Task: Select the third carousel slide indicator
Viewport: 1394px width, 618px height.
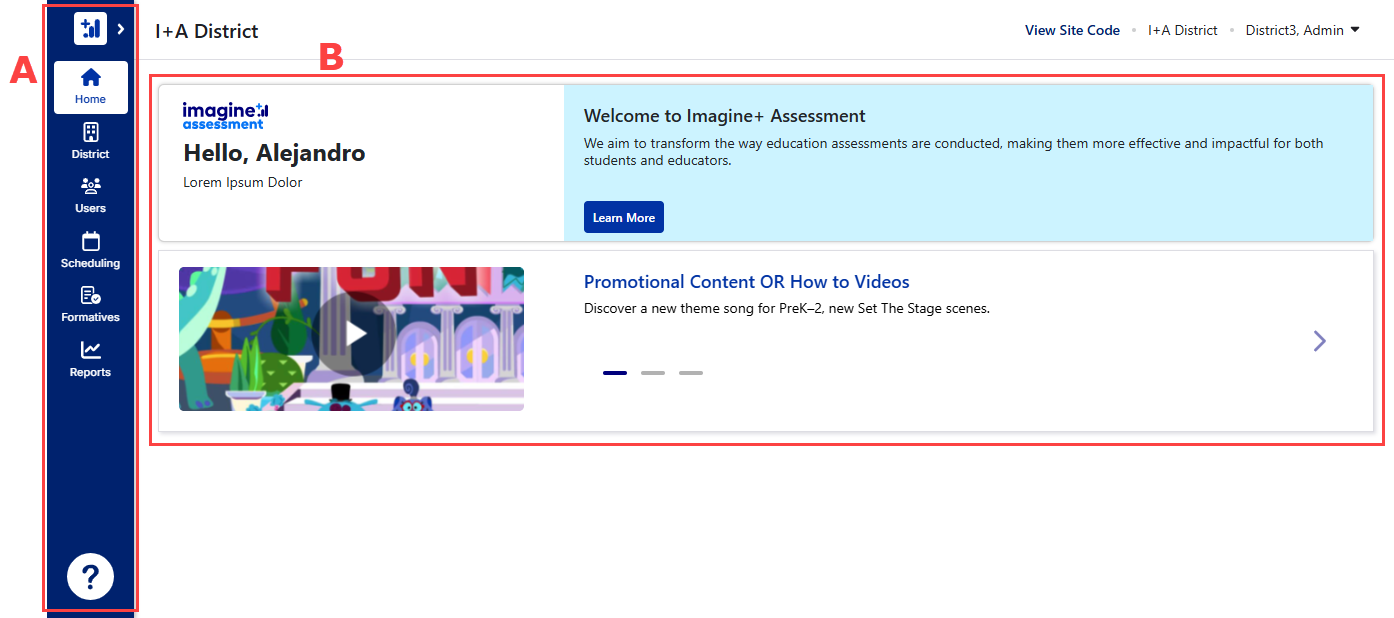Action: click(691, 373)
